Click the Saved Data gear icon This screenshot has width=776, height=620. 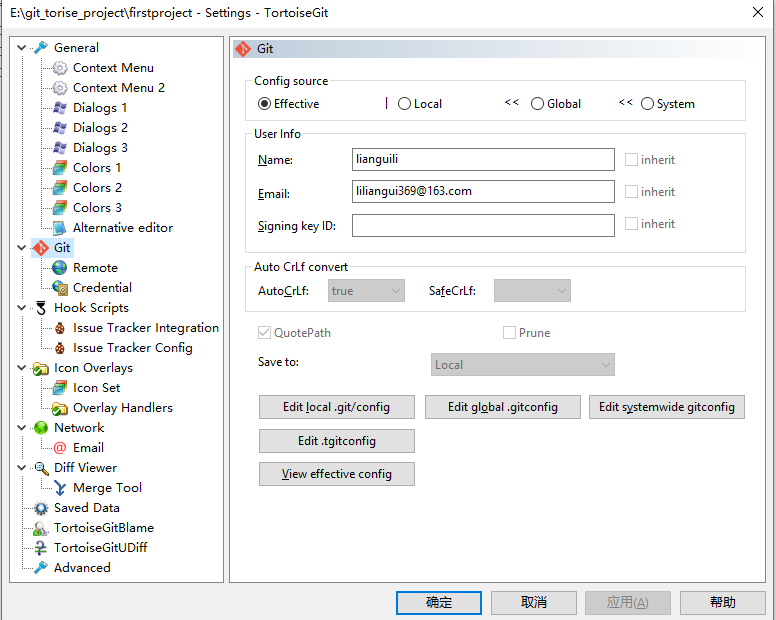click(x=41, y=508)
